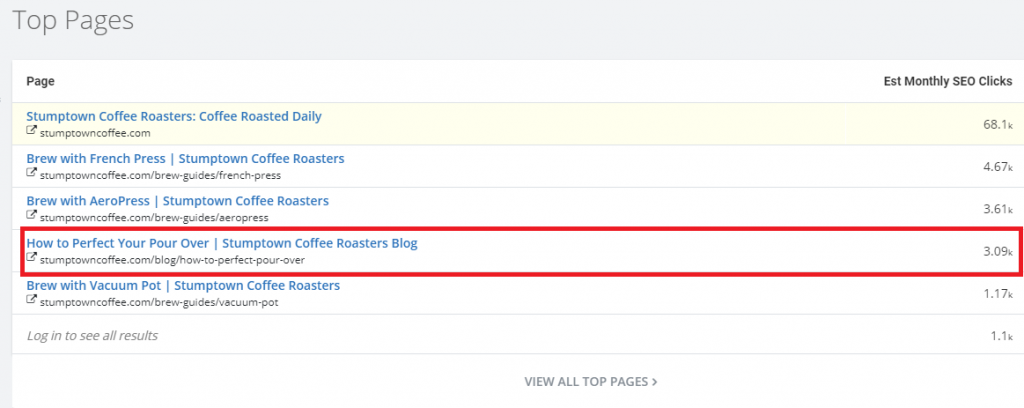Click the 1.17k clicks value
The width and height of the screenshot is (1024, 408).
997,294
